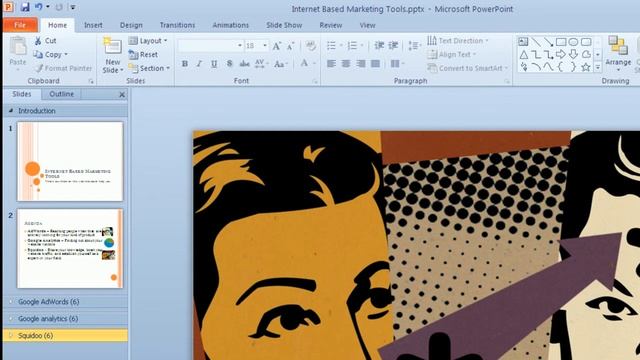The image size is (640, 360).
Task: Justify the text
Action: pos(375,64)
